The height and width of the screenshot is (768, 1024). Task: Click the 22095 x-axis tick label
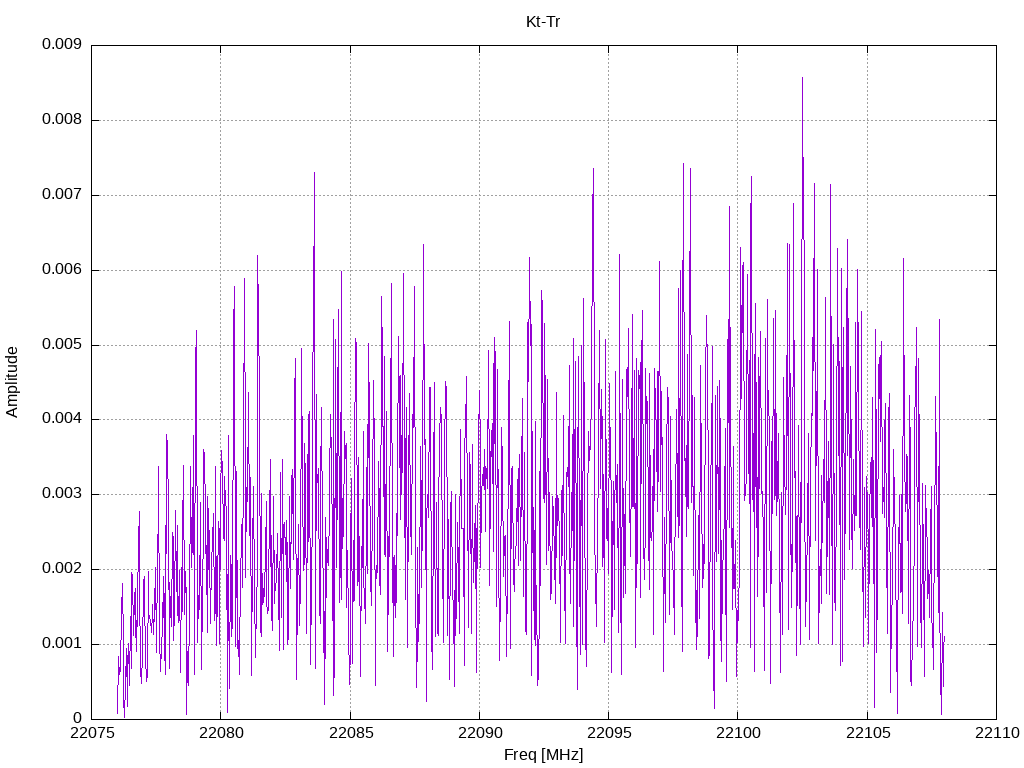(x=609, y=733)
